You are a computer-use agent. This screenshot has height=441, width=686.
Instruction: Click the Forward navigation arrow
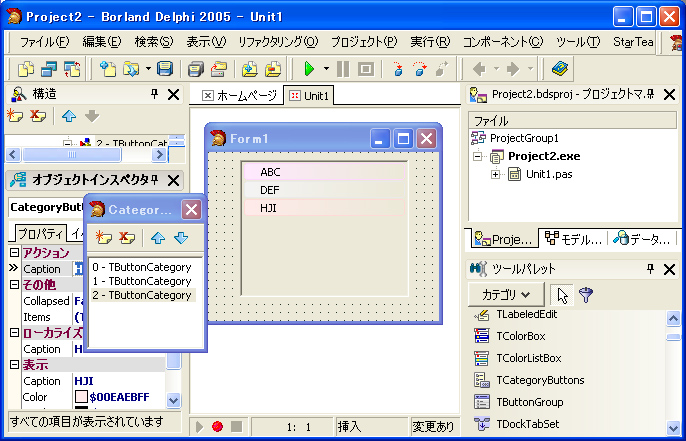513,69
